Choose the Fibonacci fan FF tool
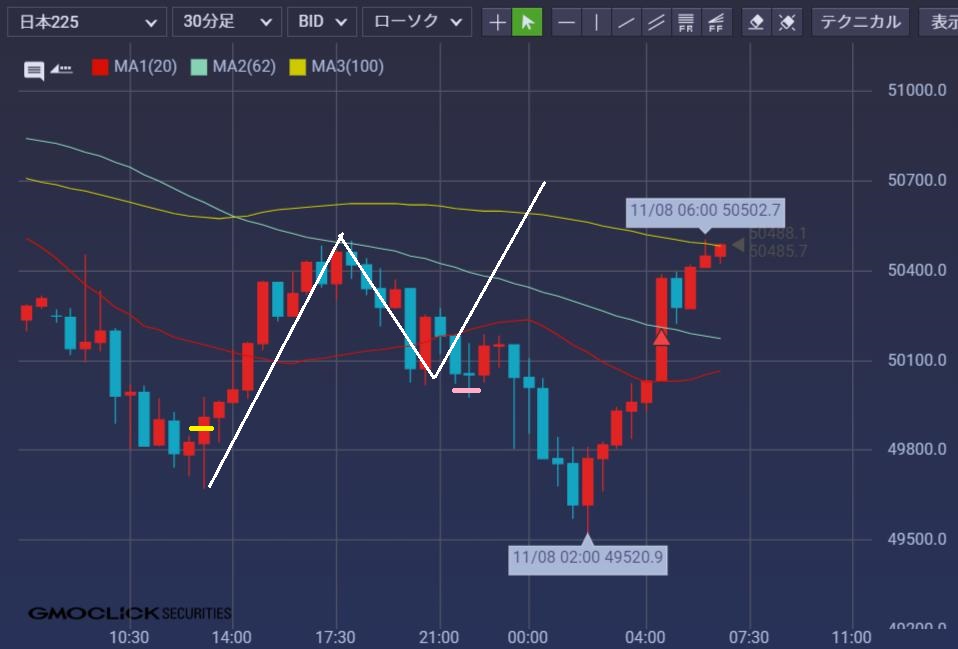Image resolution: width=958 pixels, height=649 pixels. point(716,22)
